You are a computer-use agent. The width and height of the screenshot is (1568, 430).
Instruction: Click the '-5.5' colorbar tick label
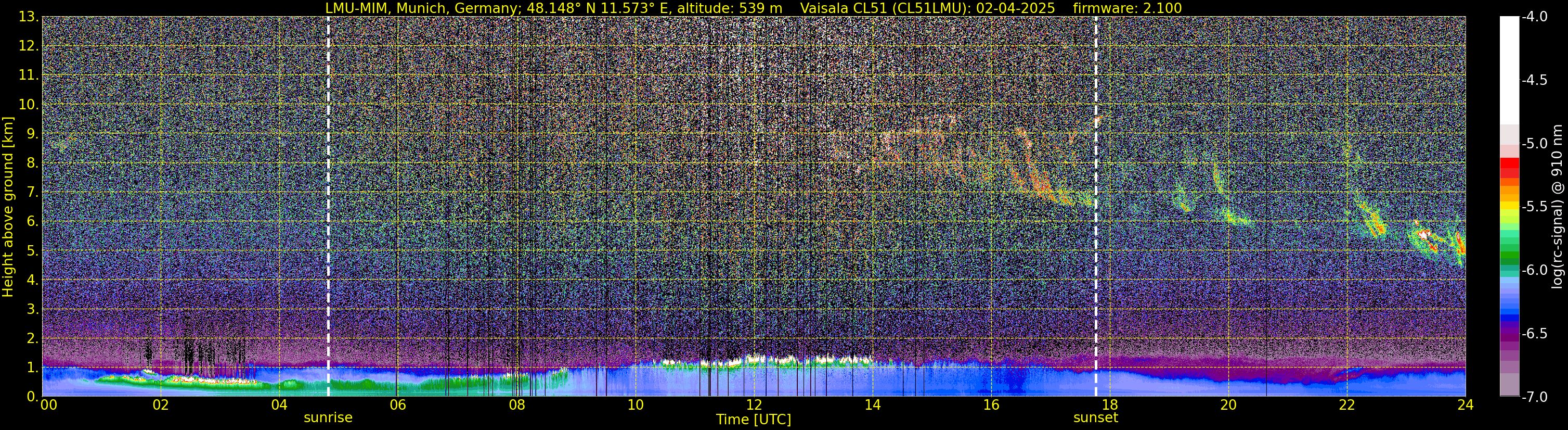pos(1535,207)
